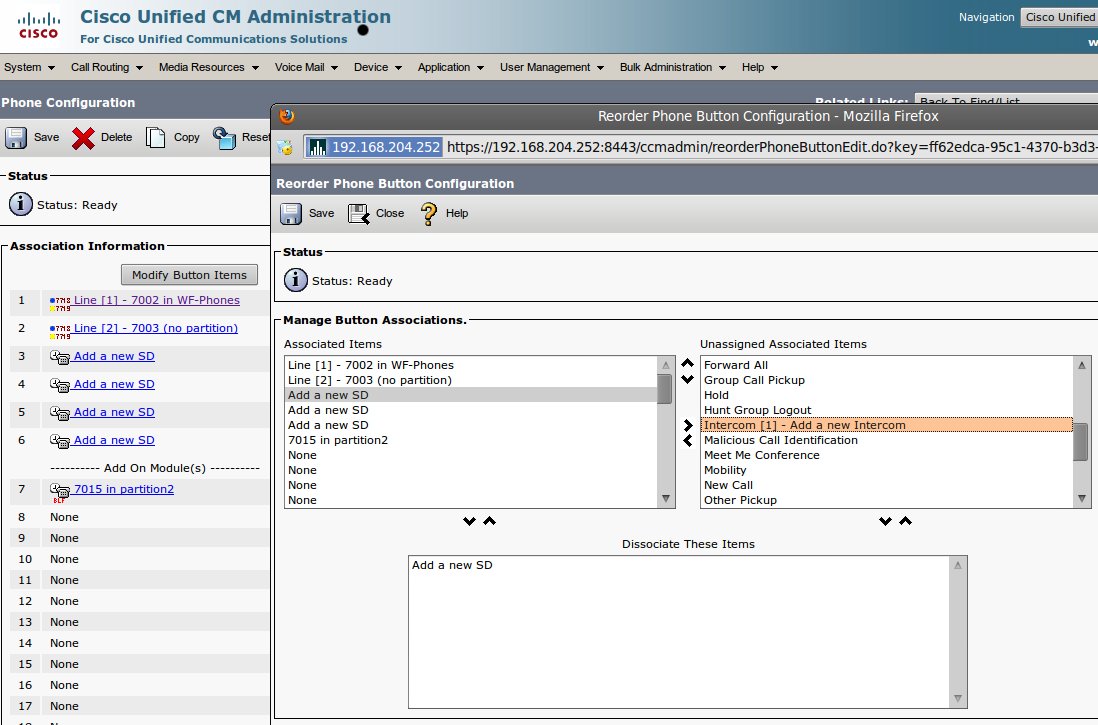Click Add a new SD link on row 5
The width and height of the screenshot is (1098, 725).
tap(114, 413)
